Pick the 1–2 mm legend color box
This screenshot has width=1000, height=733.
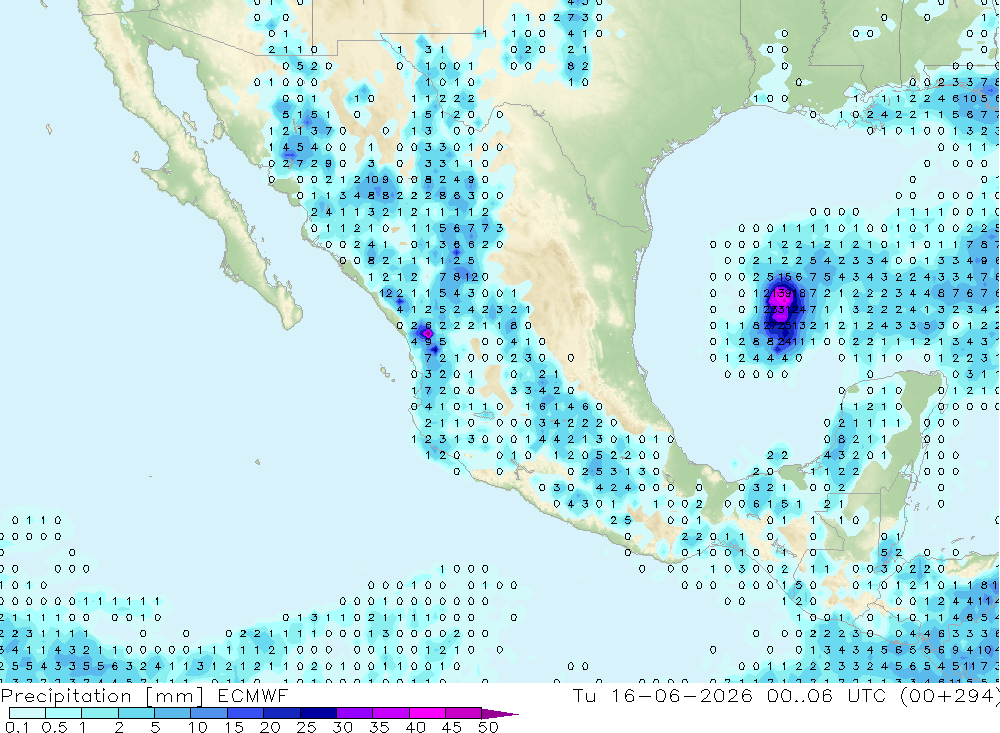coord(99,713)
